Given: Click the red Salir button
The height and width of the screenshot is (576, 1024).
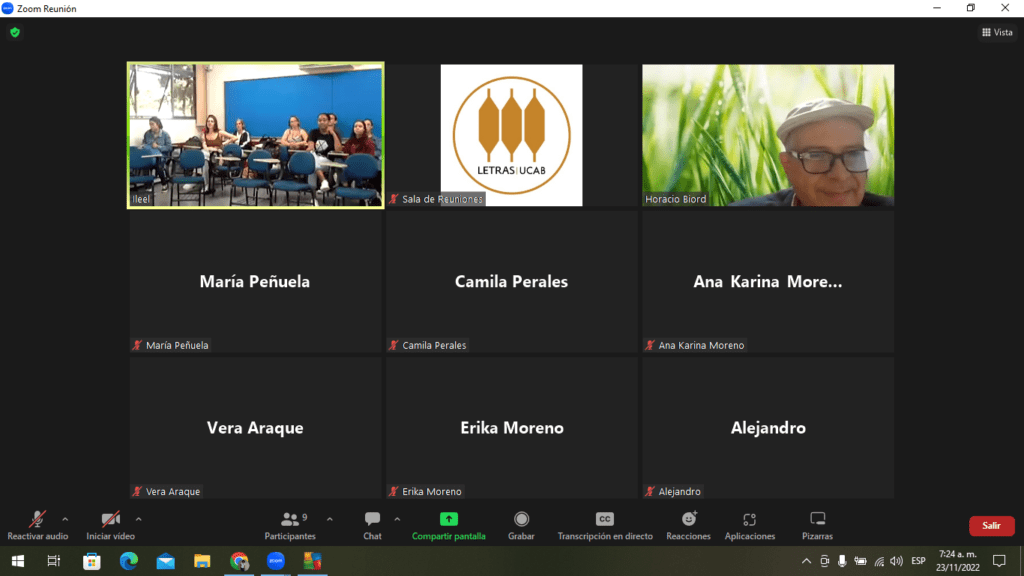Looking at the screenshot, I should click(991, 526).
